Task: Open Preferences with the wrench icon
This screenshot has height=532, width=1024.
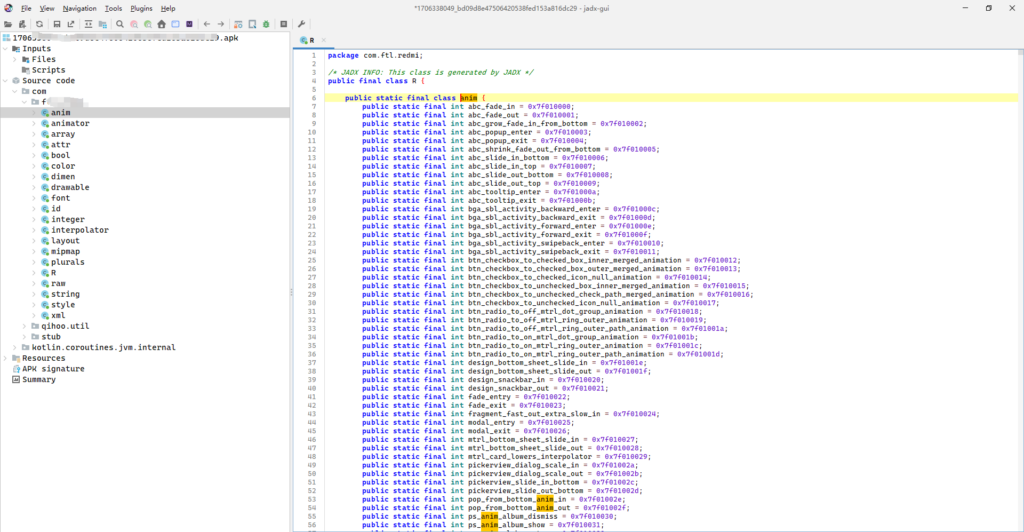Action: click(302, 23)
